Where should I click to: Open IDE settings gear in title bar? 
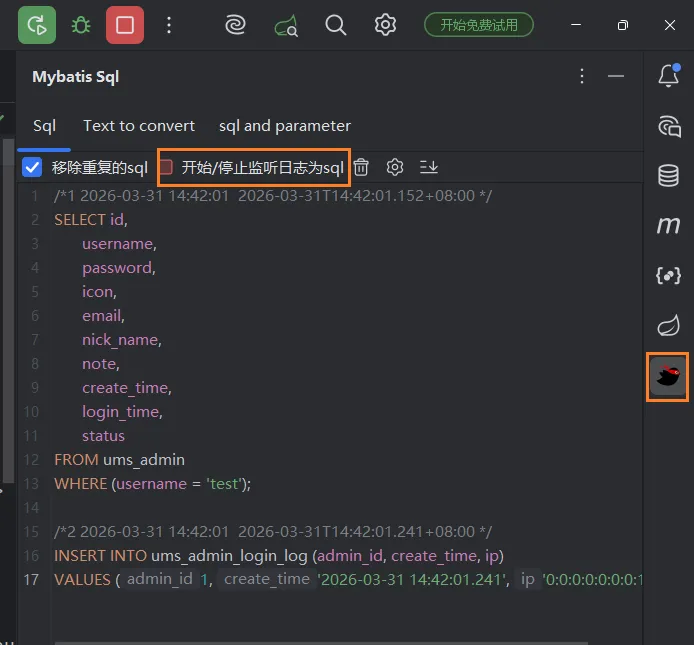[385, 25]
